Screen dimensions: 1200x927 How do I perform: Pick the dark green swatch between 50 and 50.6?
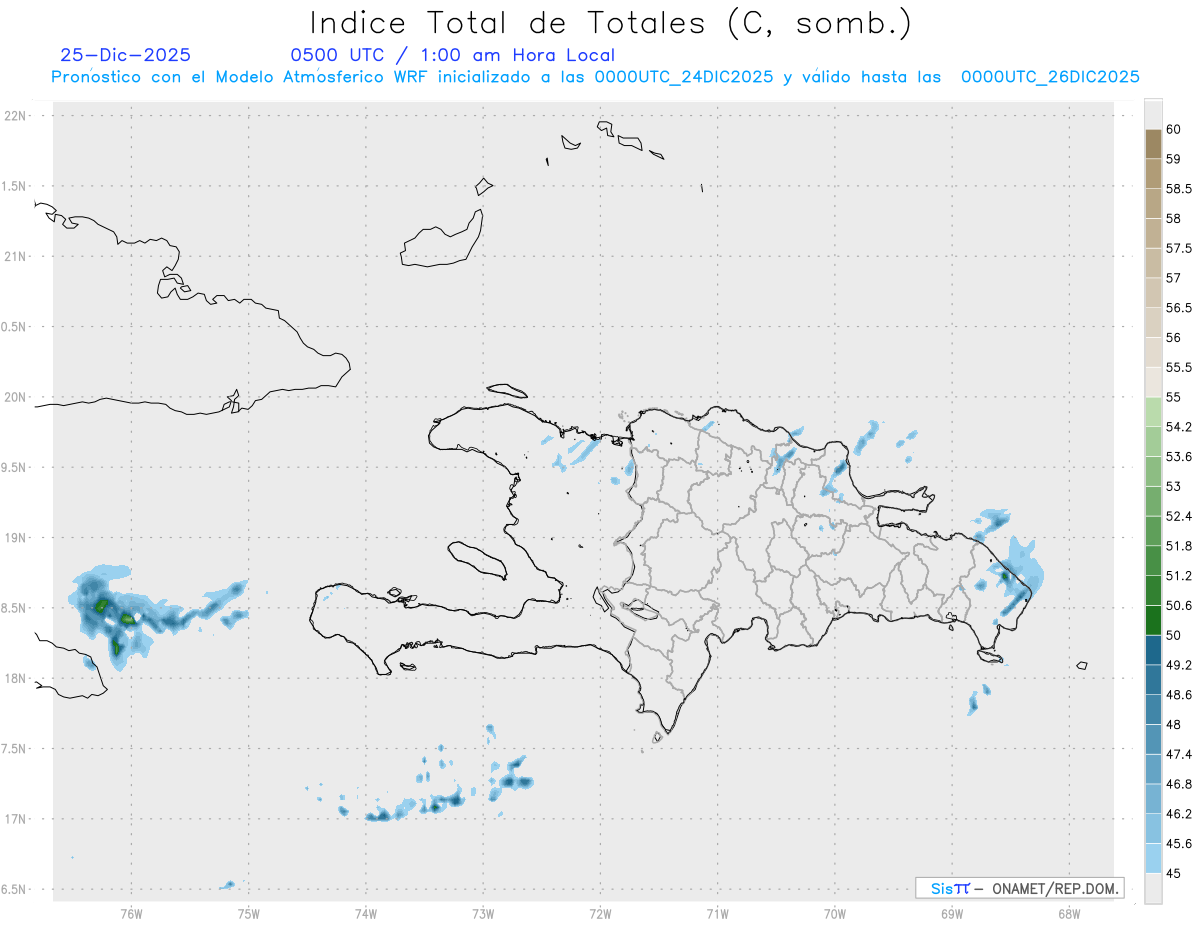[1153, 620]
